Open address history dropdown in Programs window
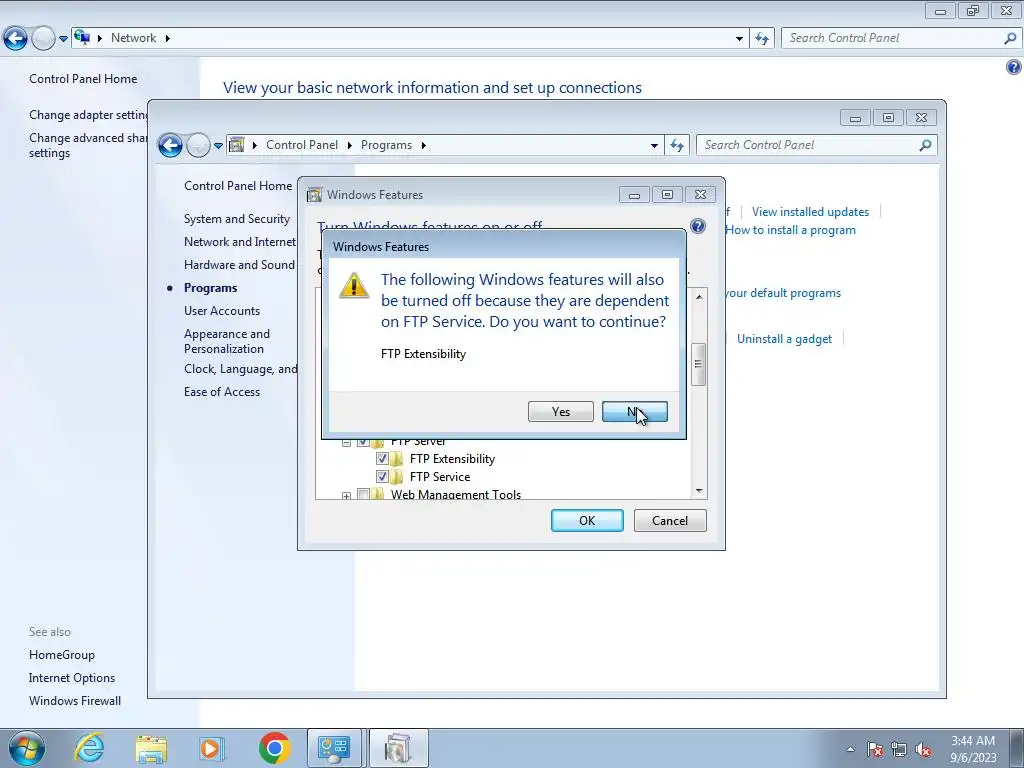The height and width of the screenshot is (768, 1024). click(x=654, y=146)
